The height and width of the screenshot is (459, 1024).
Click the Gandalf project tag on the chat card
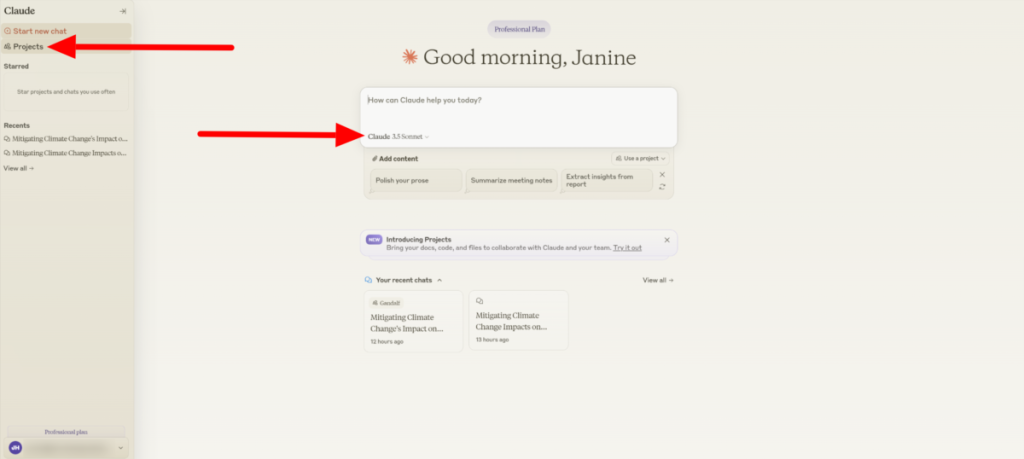pyautogui.click(x=386, y=303)
